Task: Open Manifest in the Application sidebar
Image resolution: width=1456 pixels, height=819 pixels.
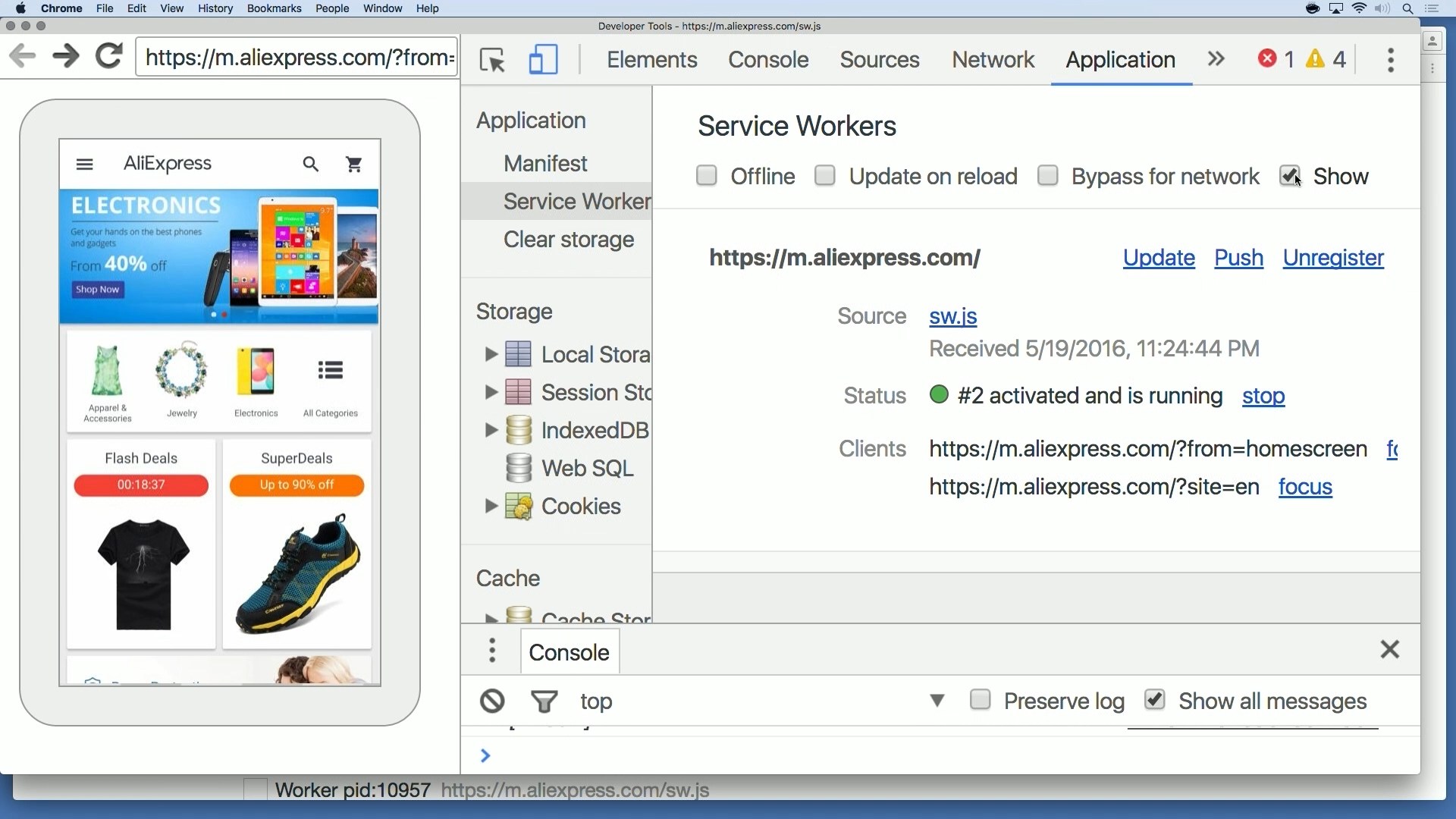Action: click(x=545, y=163)
